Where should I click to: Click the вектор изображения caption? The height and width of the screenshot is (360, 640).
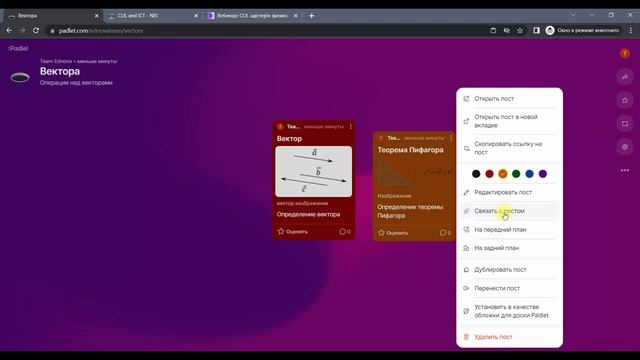point(302,203)
